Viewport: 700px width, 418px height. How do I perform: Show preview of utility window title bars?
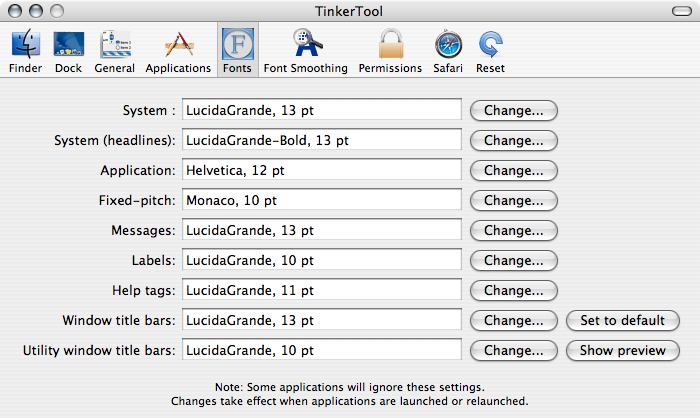click(x=622, y=351)
